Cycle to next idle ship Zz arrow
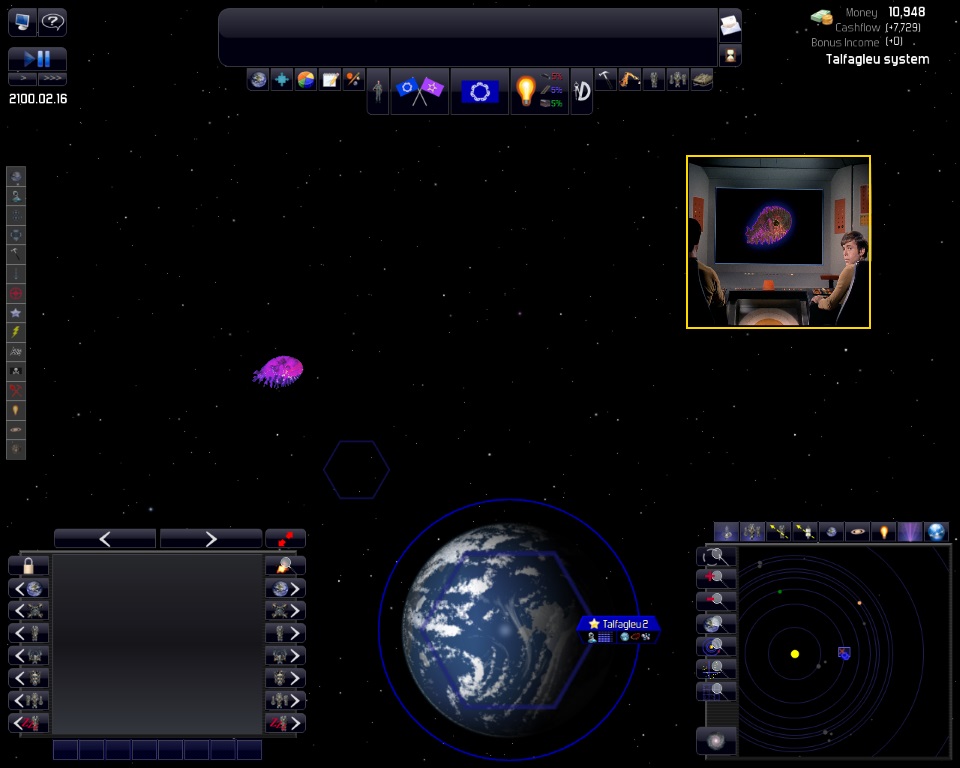This screenshot has width=960, height=768. click(x=285, y=723)
